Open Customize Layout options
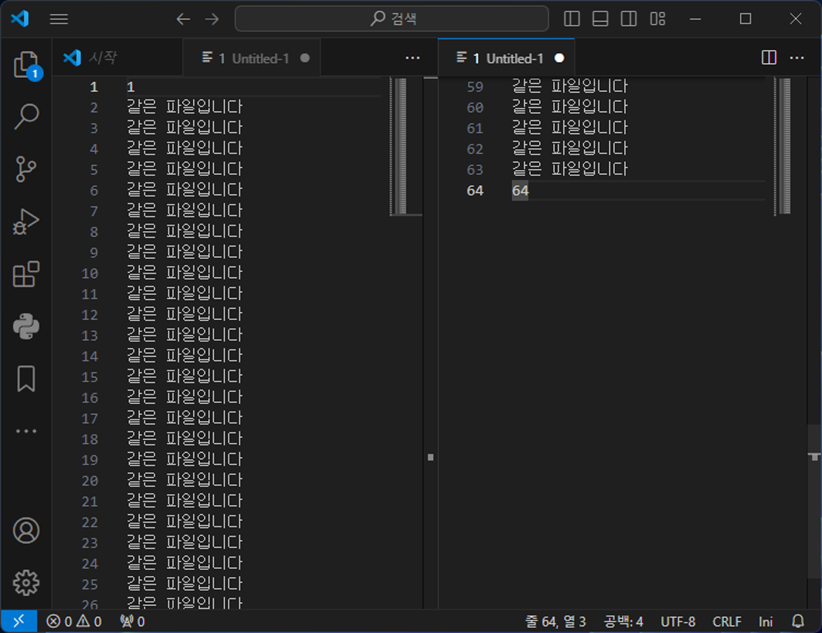 (657, 19)
